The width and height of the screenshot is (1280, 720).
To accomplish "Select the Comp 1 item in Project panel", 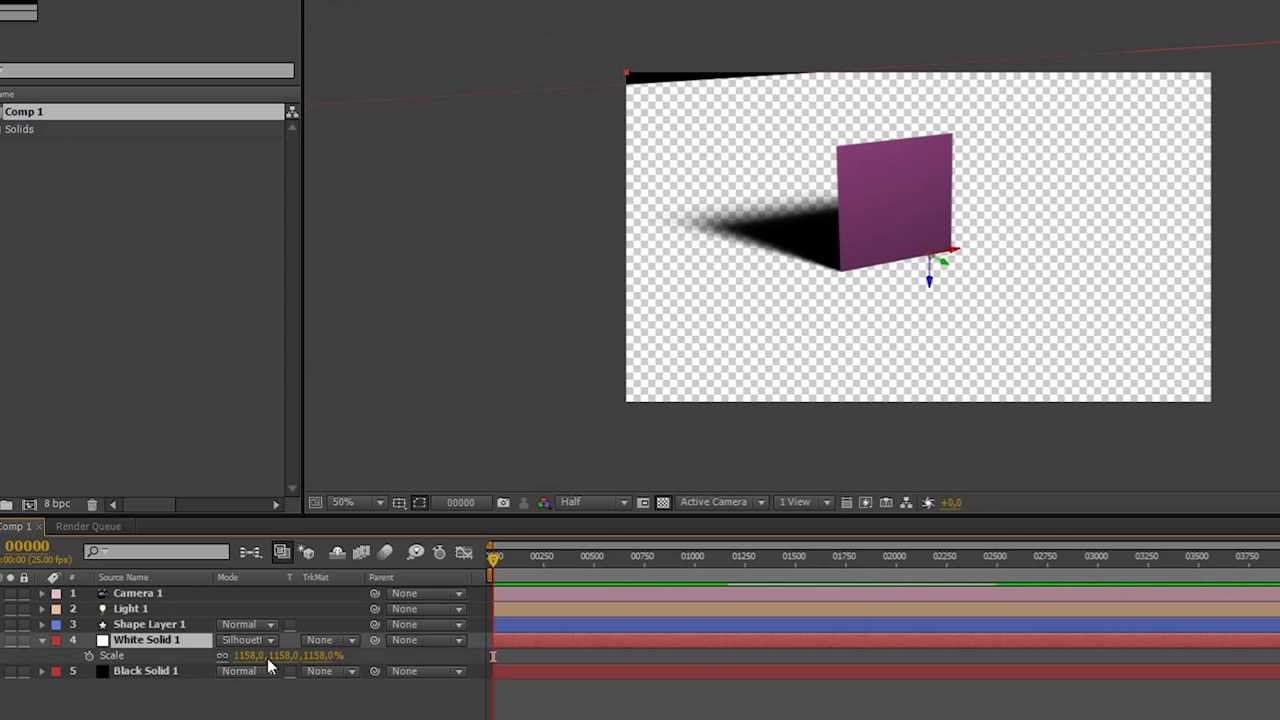I will pos(142,112).
